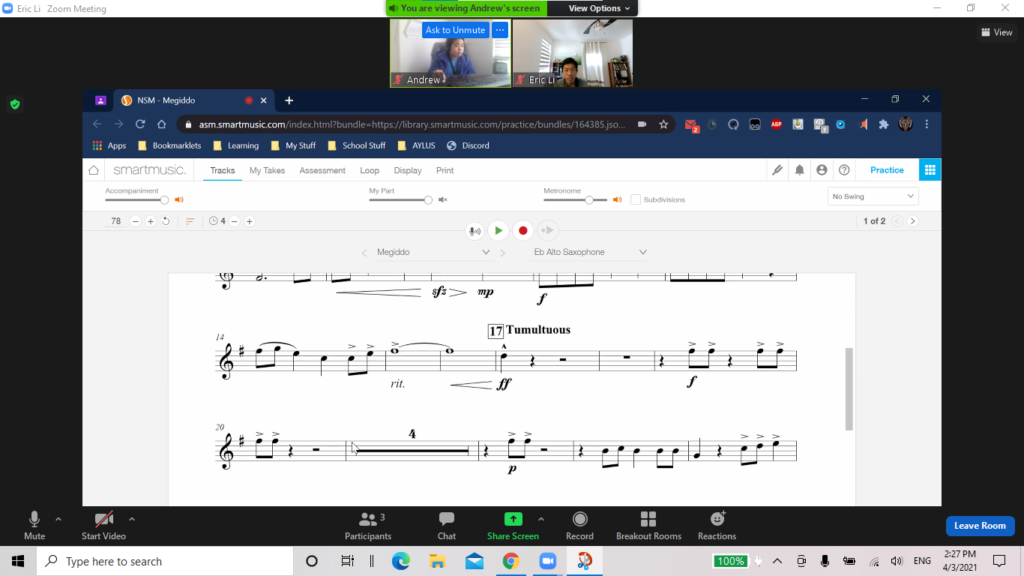Click the Practice link

pyautogui.click(x=887, y=170)
